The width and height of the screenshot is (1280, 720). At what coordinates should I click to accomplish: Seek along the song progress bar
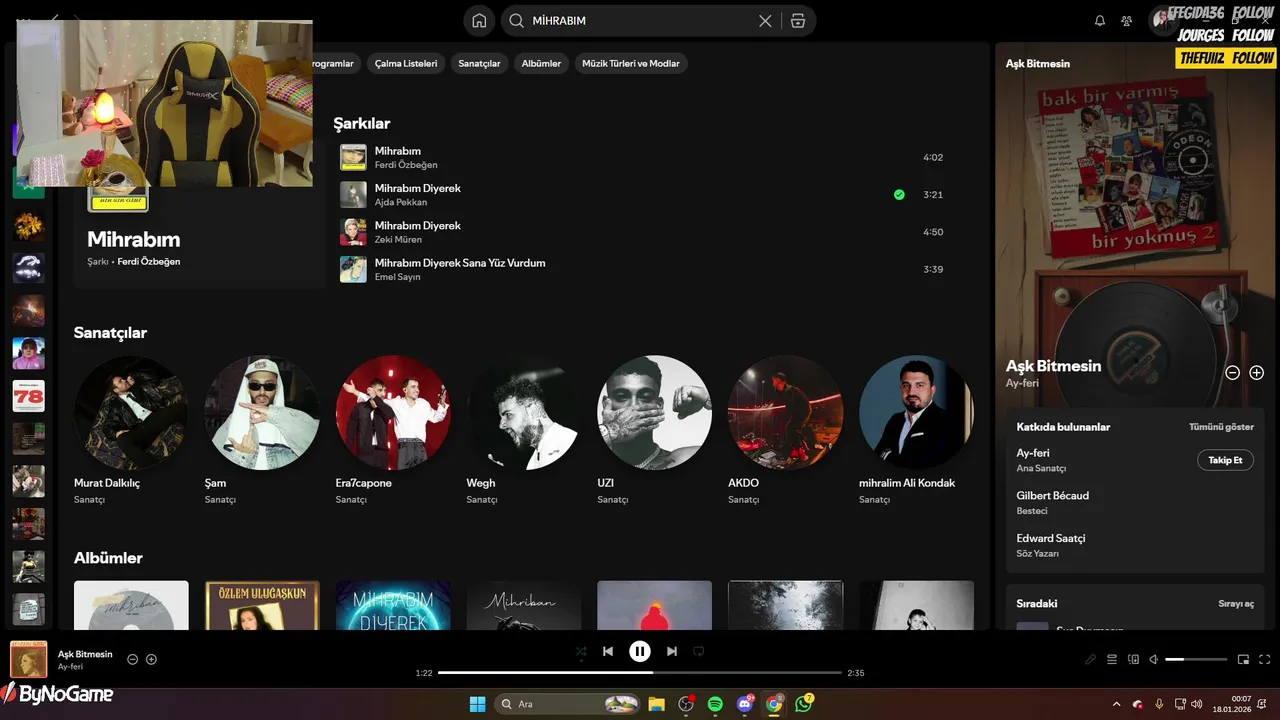click(x=640, y=673)
